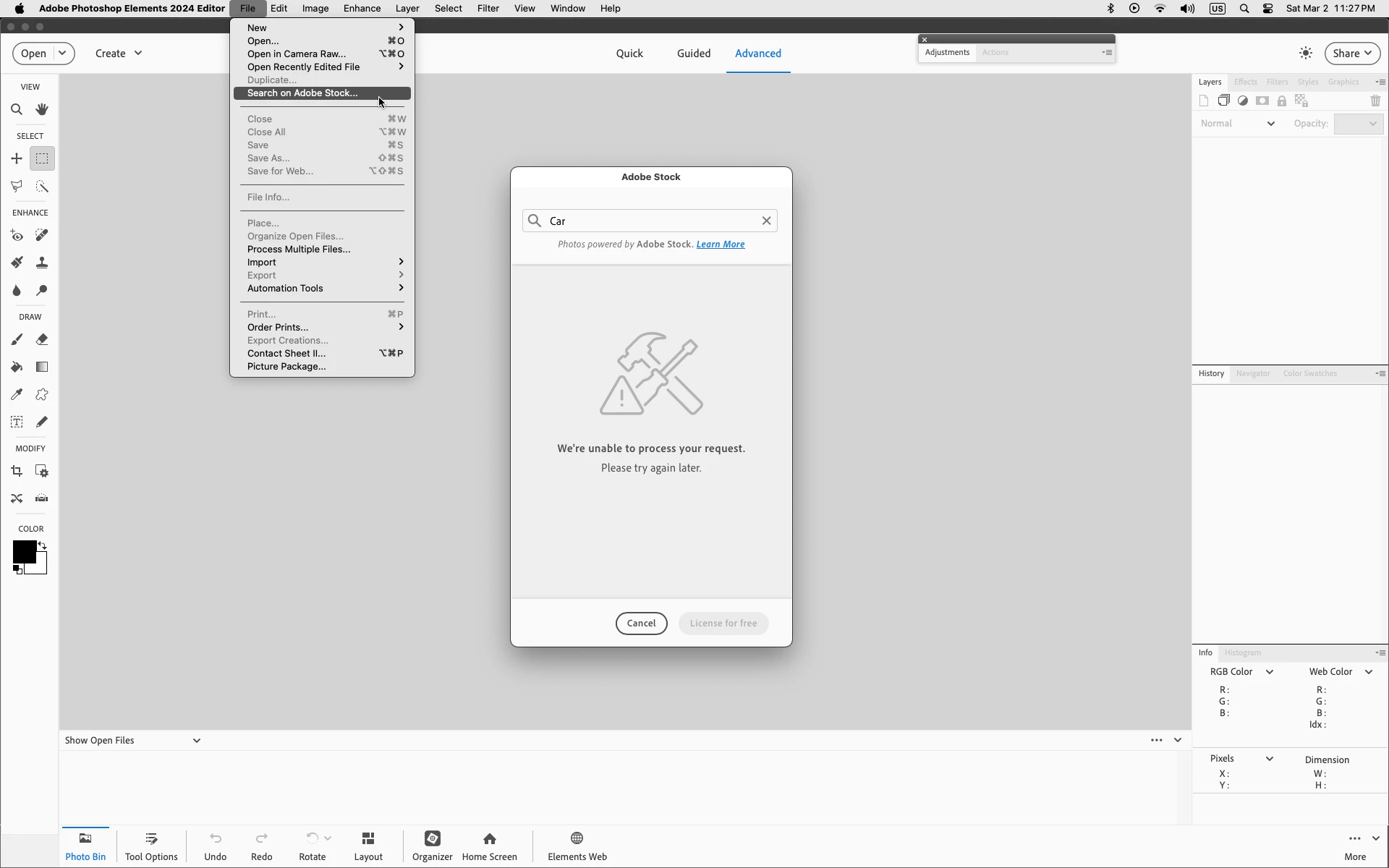
Task: Select the Paint Bucket tool
Action: tap(17, 367)
